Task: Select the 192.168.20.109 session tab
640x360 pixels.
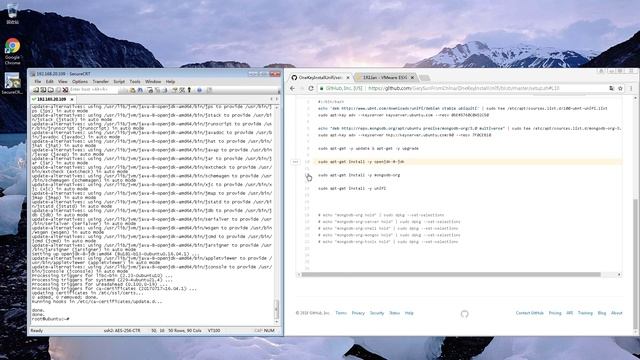Action: click(52, 99)
